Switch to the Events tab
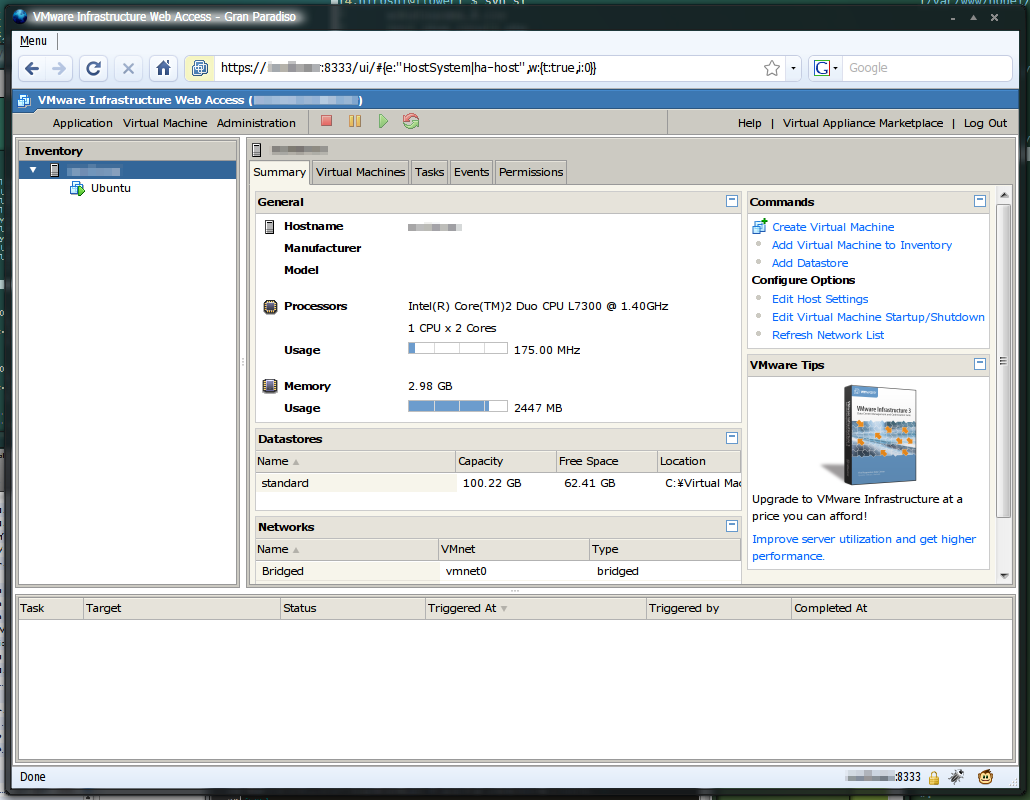Screen dimensions: 1030x800 (x=471, y=172)
